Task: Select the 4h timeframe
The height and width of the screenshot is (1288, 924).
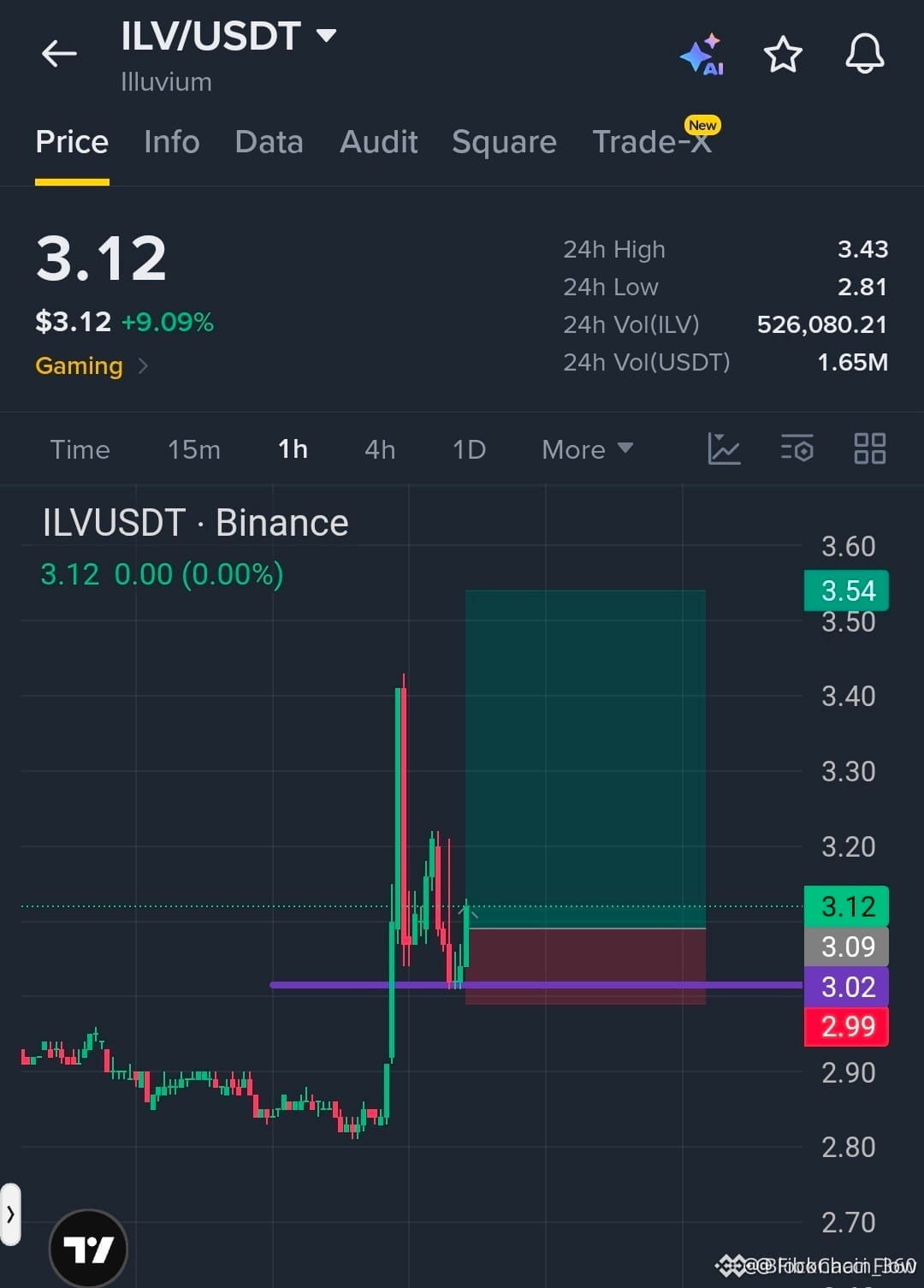Action: [380, 449]
